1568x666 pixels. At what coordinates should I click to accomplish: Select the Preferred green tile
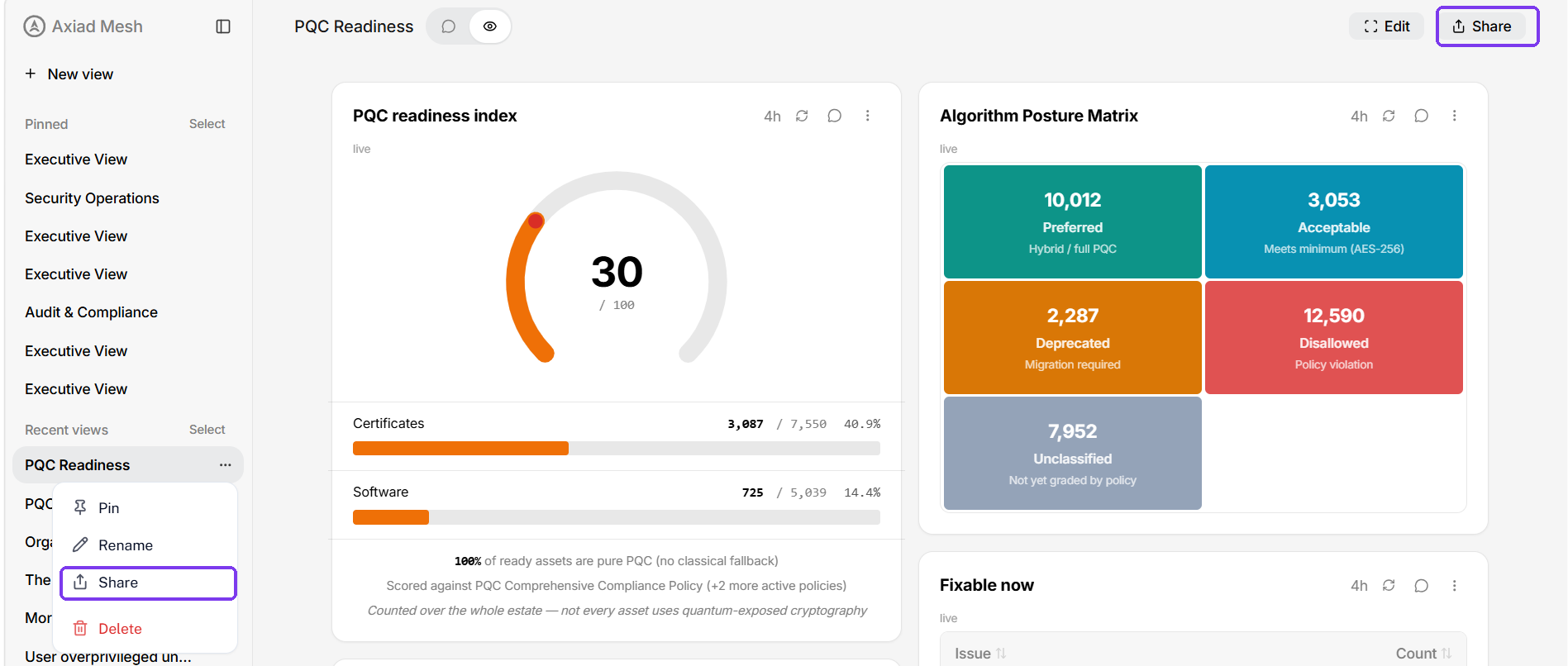pyautogui.click(x=1073, y=221)
